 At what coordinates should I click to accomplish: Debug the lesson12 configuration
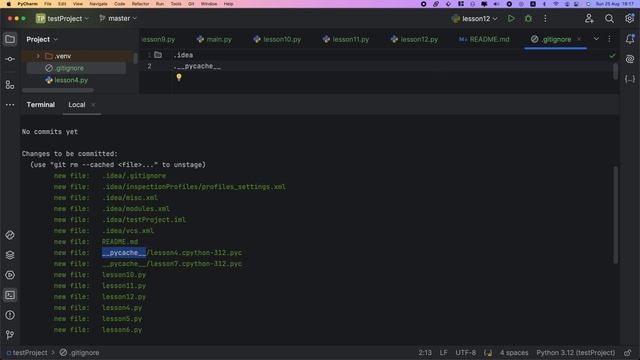point(528,18)
